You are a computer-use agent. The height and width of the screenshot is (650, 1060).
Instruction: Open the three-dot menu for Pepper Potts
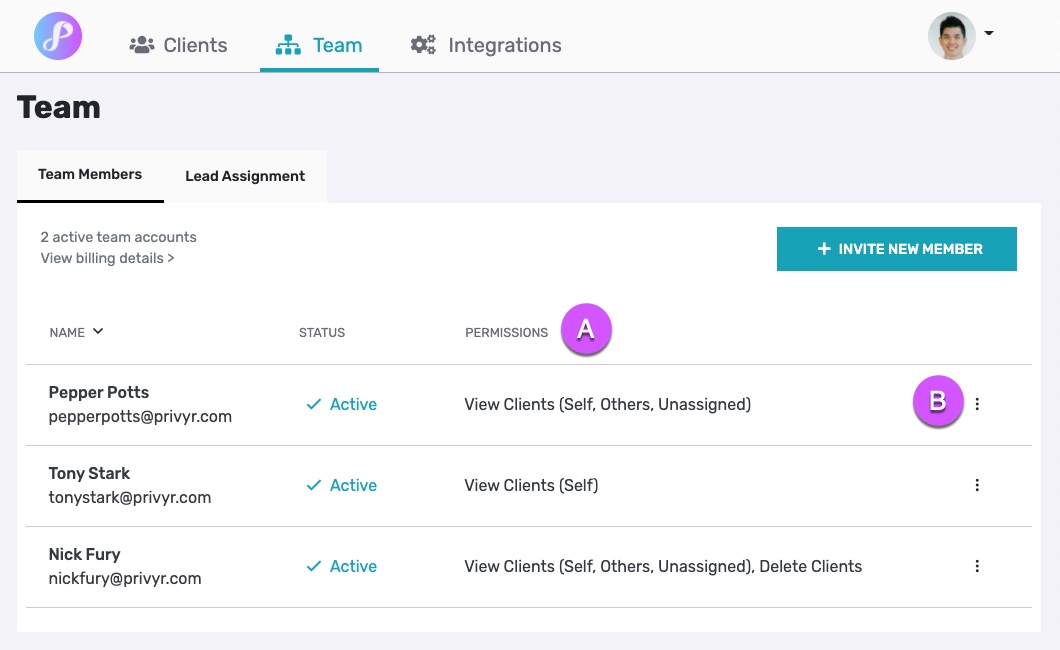pos(977,404)
